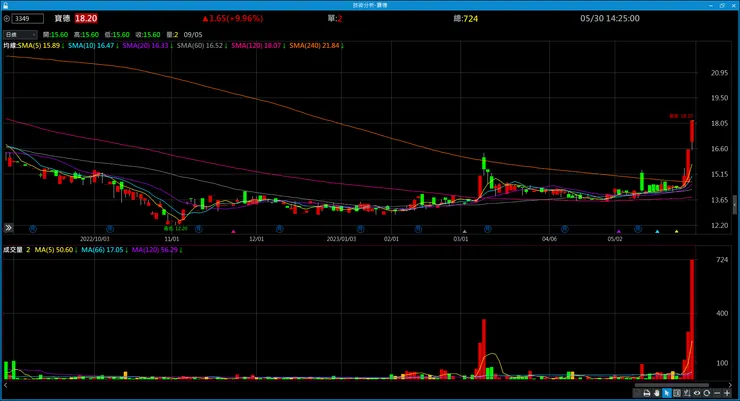Viewport: 740px width, 401px height.
Task: Click the tall red volume bar at 724
Action: coord(692,319)
